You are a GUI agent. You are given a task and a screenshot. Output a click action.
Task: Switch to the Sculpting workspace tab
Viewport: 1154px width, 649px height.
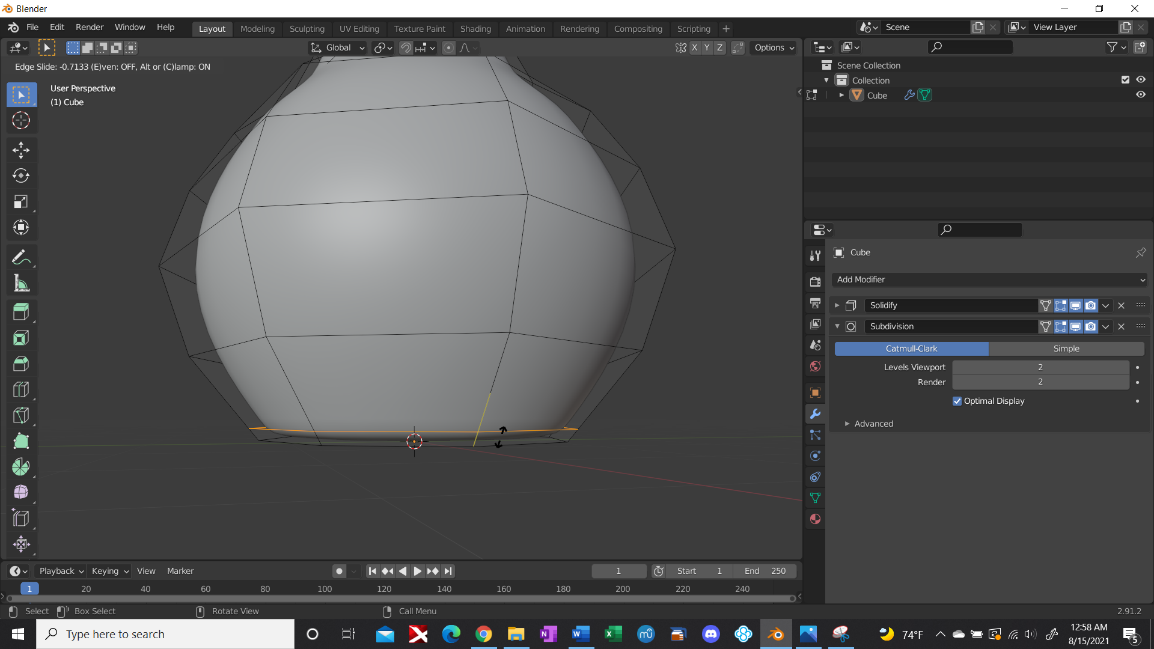click(306, 29)
